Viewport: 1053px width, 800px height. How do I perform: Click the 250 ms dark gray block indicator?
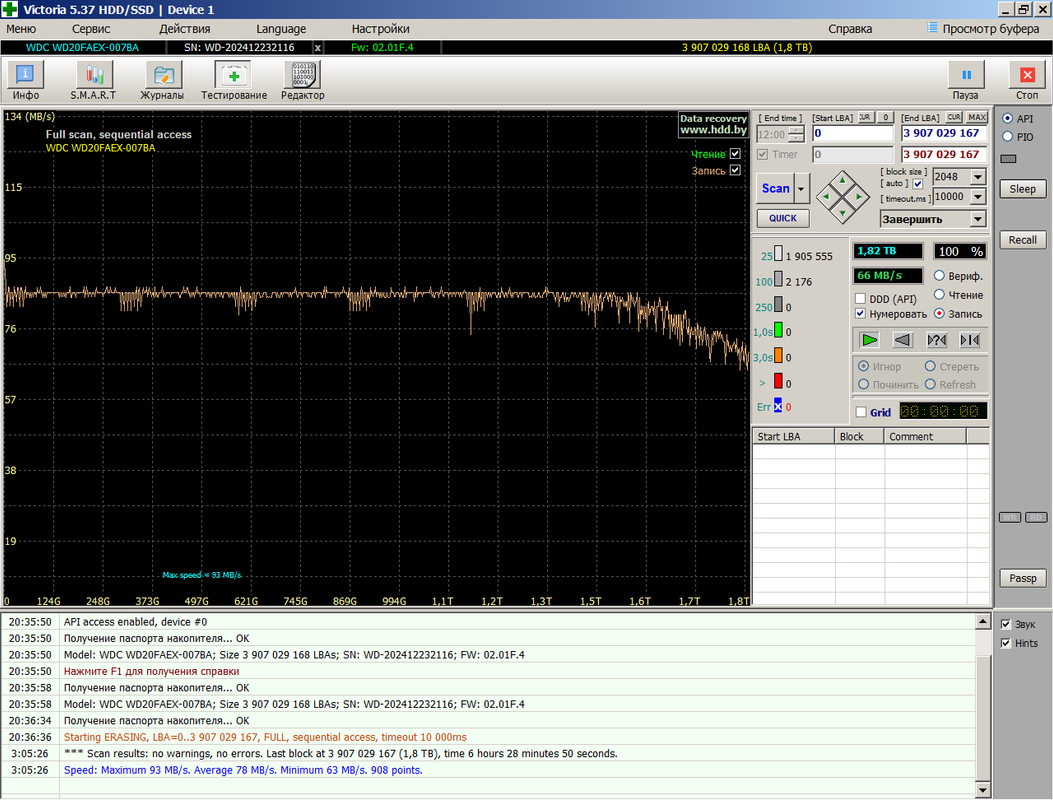point(778,304)
